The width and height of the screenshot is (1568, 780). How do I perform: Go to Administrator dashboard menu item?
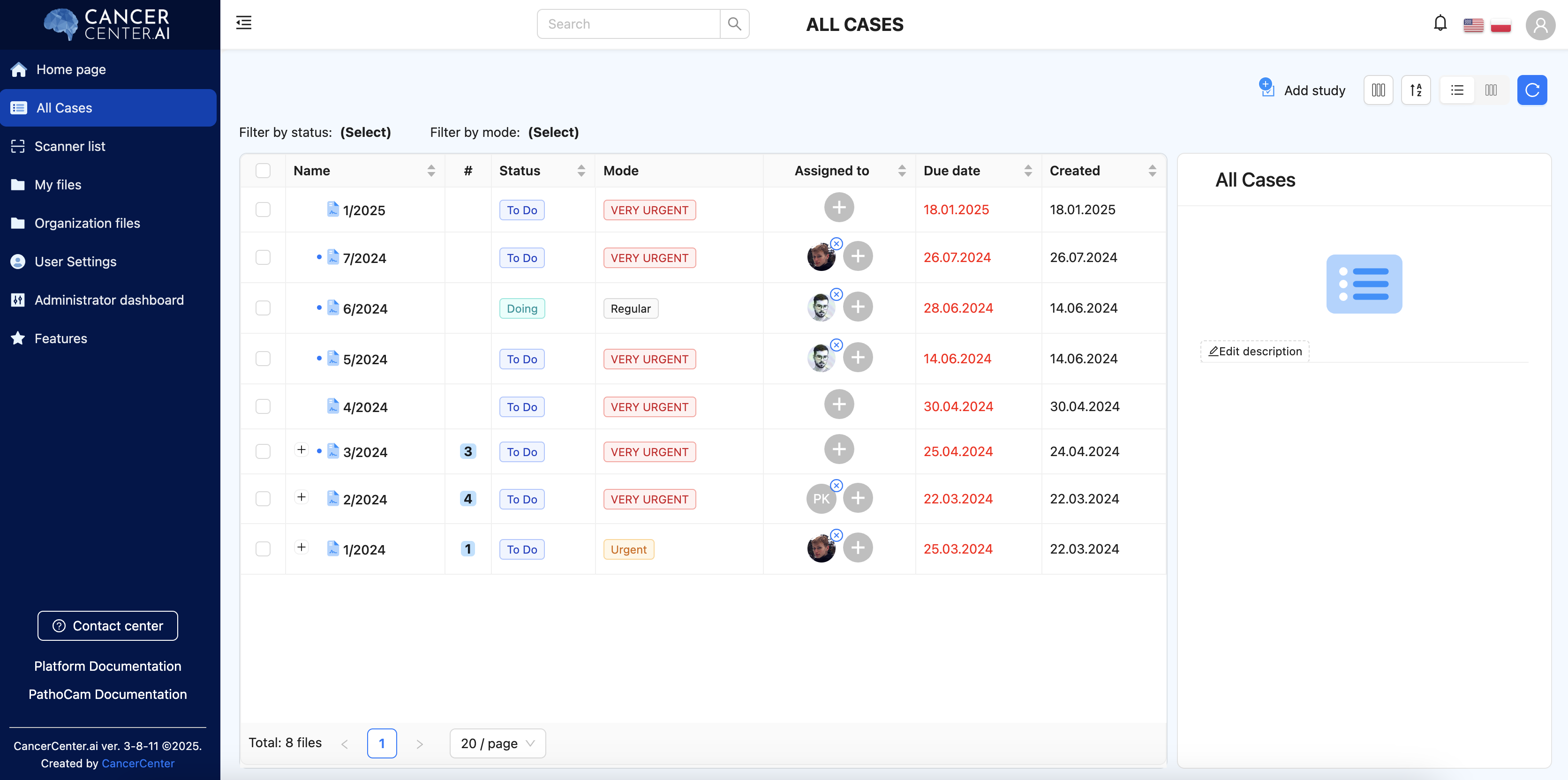[x=109, y=300]
